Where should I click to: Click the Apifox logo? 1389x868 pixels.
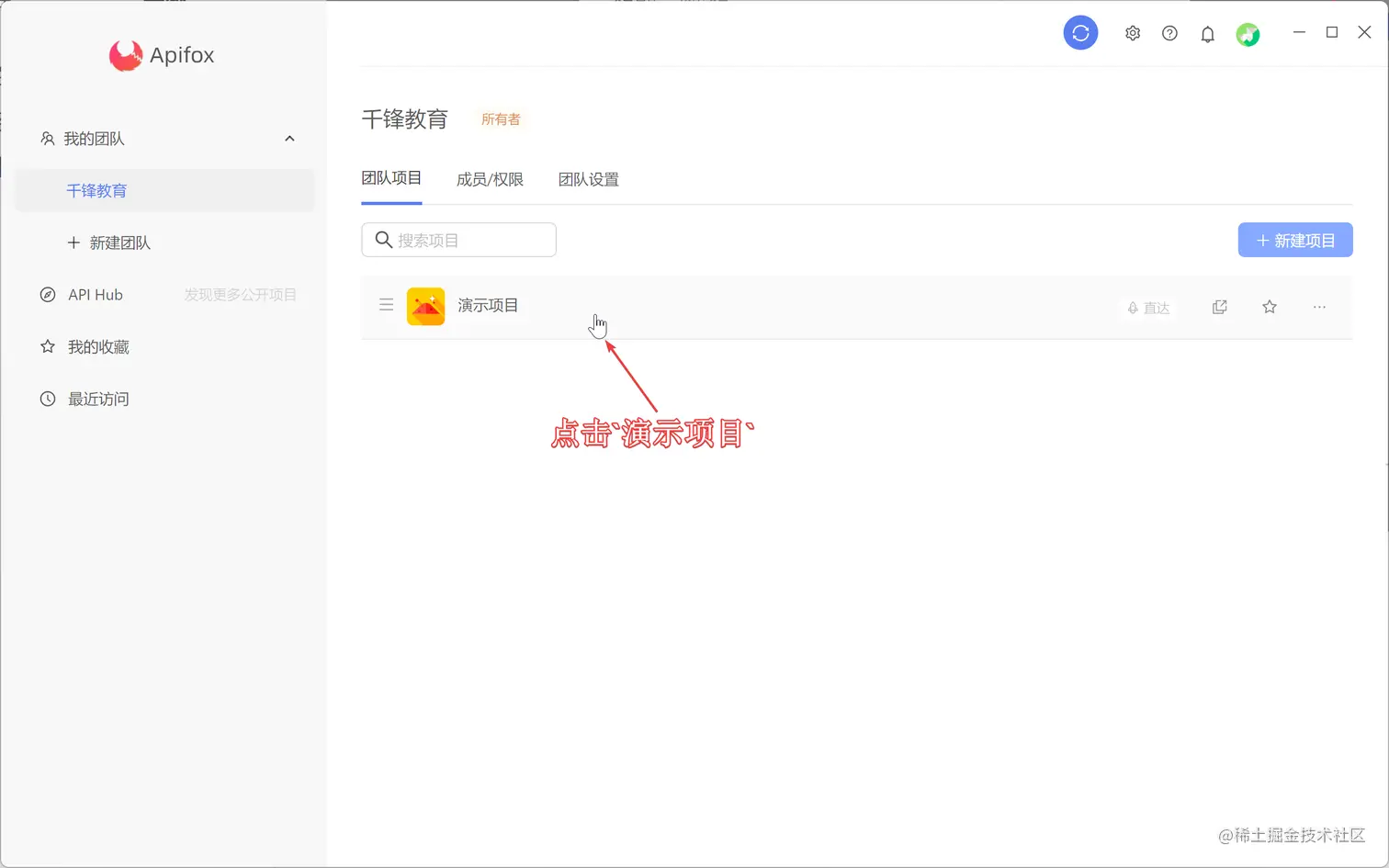point(162,55)
